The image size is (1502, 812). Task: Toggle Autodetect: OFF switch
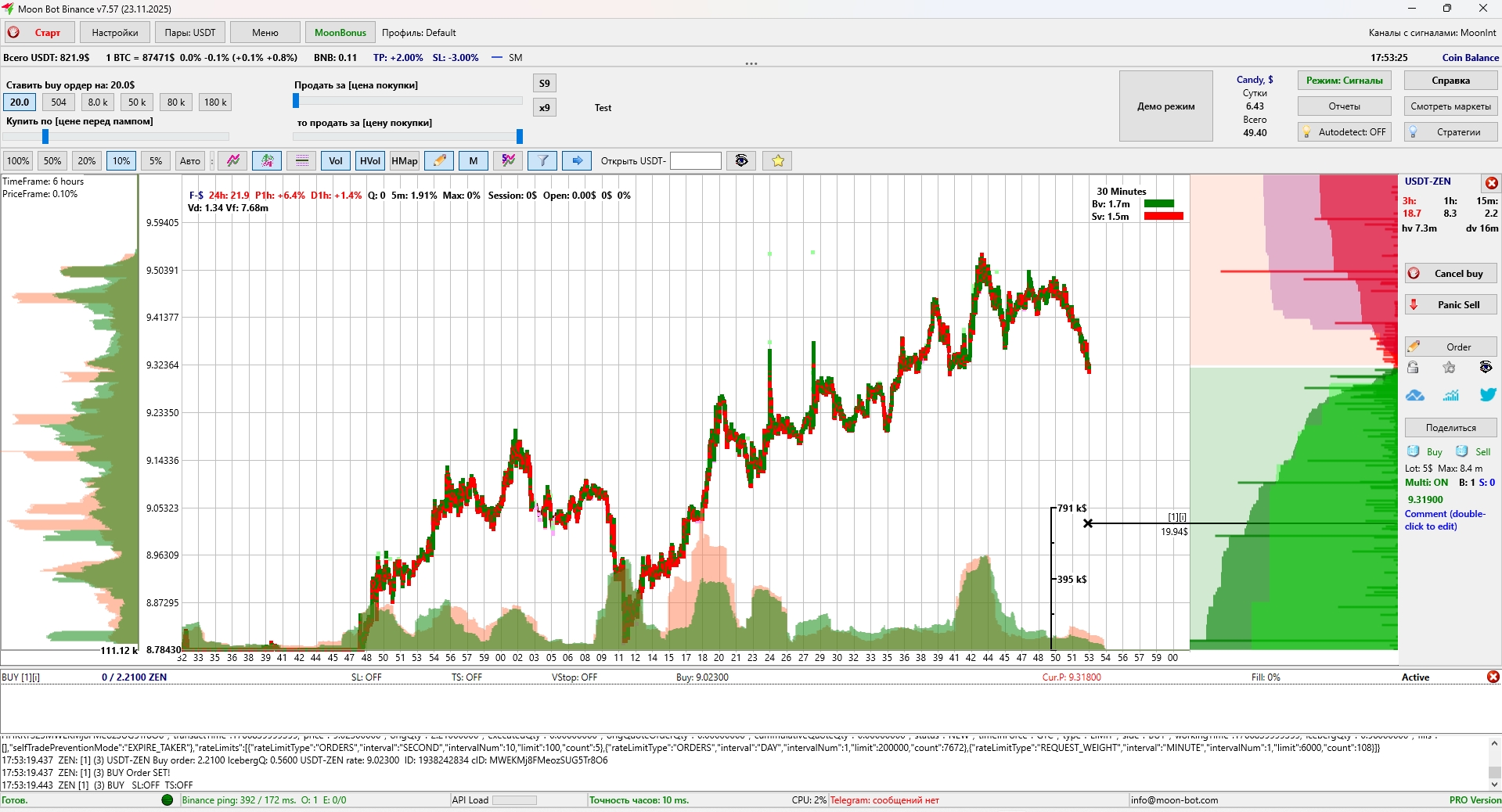coord(1344,132)
